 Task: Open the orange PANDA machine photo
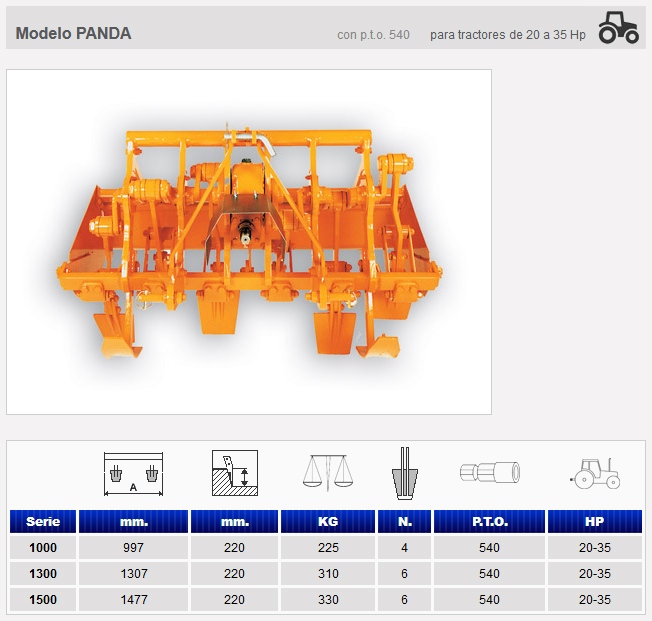point(249,242)
